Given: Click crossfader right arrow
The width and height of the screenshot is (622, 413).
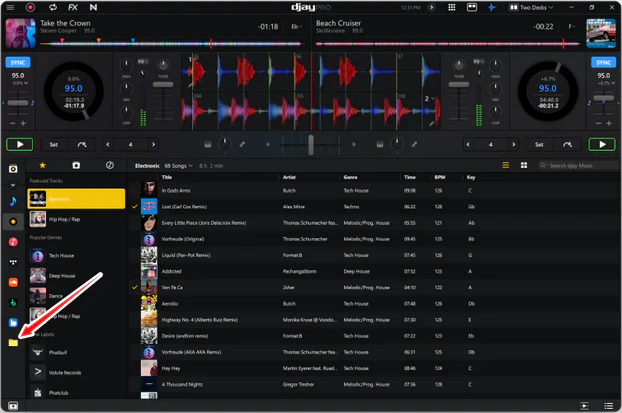Looking at the screenshot, I should coord(354,144).
